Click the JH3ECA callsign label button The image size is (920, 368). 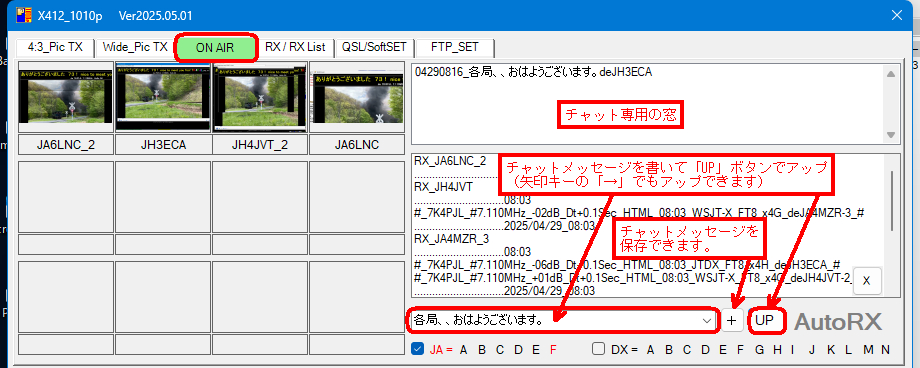[163, 144]
